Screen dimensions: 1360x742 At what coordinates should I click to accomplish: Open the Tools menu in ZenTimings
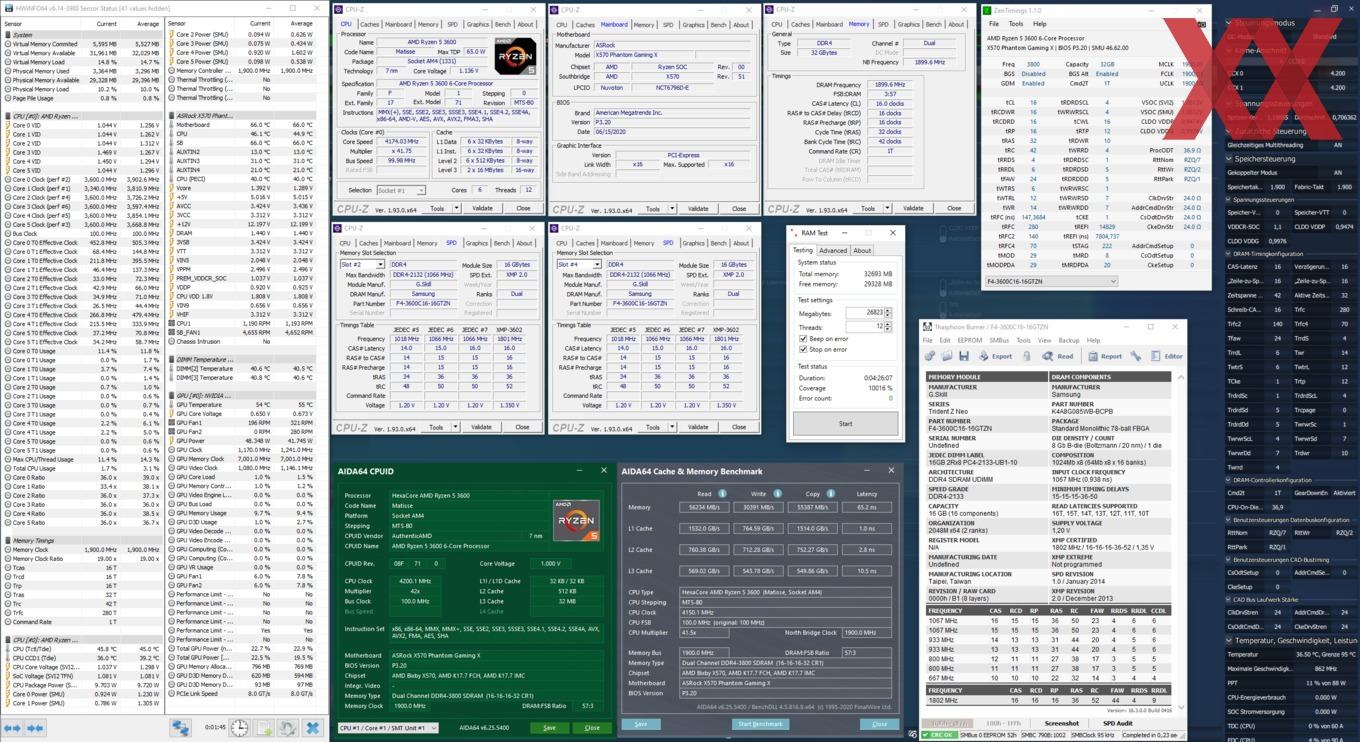click(x=1016, y=24)
